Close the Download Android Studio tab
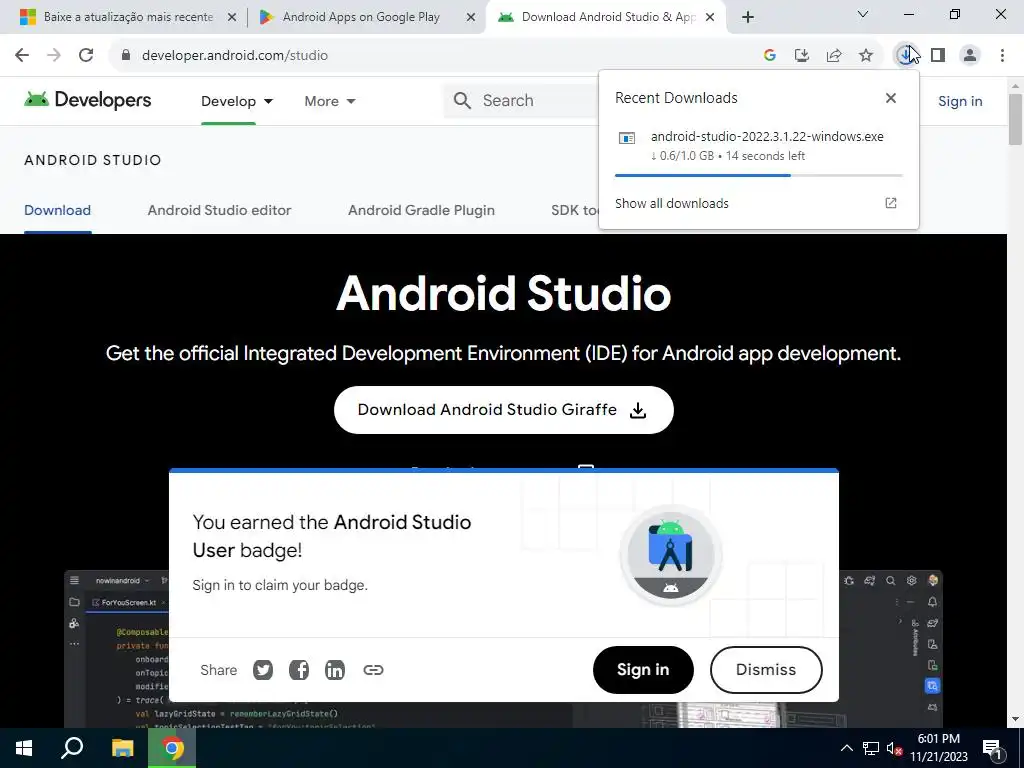1024x768 pixels. pyautogui.click(x=711, y=18)
